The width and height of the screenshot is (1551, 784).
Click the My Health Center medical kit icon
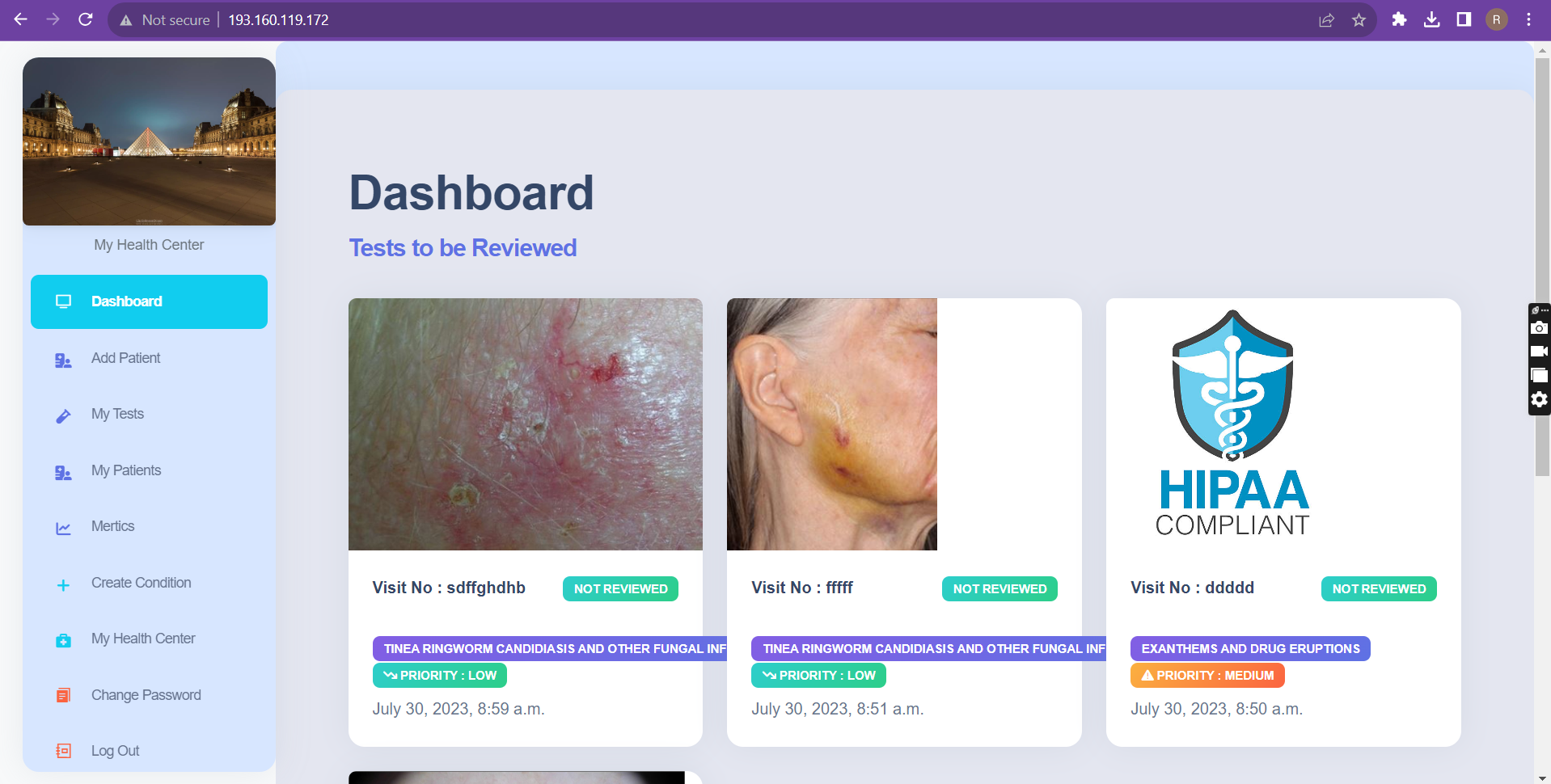[x=63, y=640]
